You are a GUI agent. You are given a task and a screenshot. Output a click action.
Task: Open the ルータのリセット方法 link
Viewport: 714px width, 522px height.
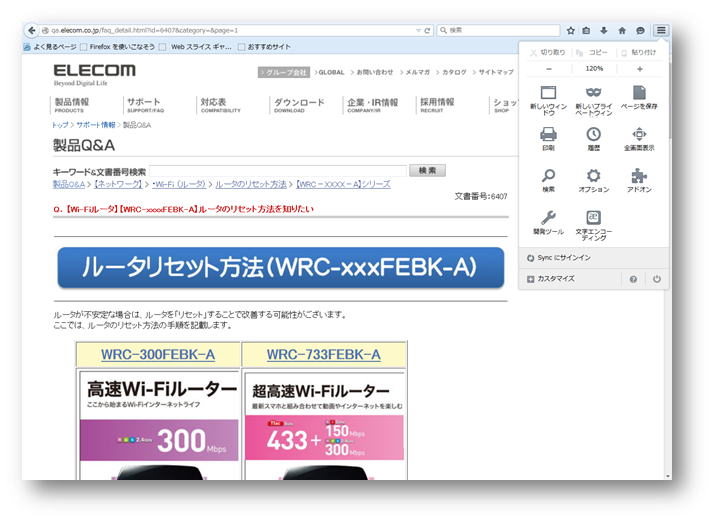point(251,184)
